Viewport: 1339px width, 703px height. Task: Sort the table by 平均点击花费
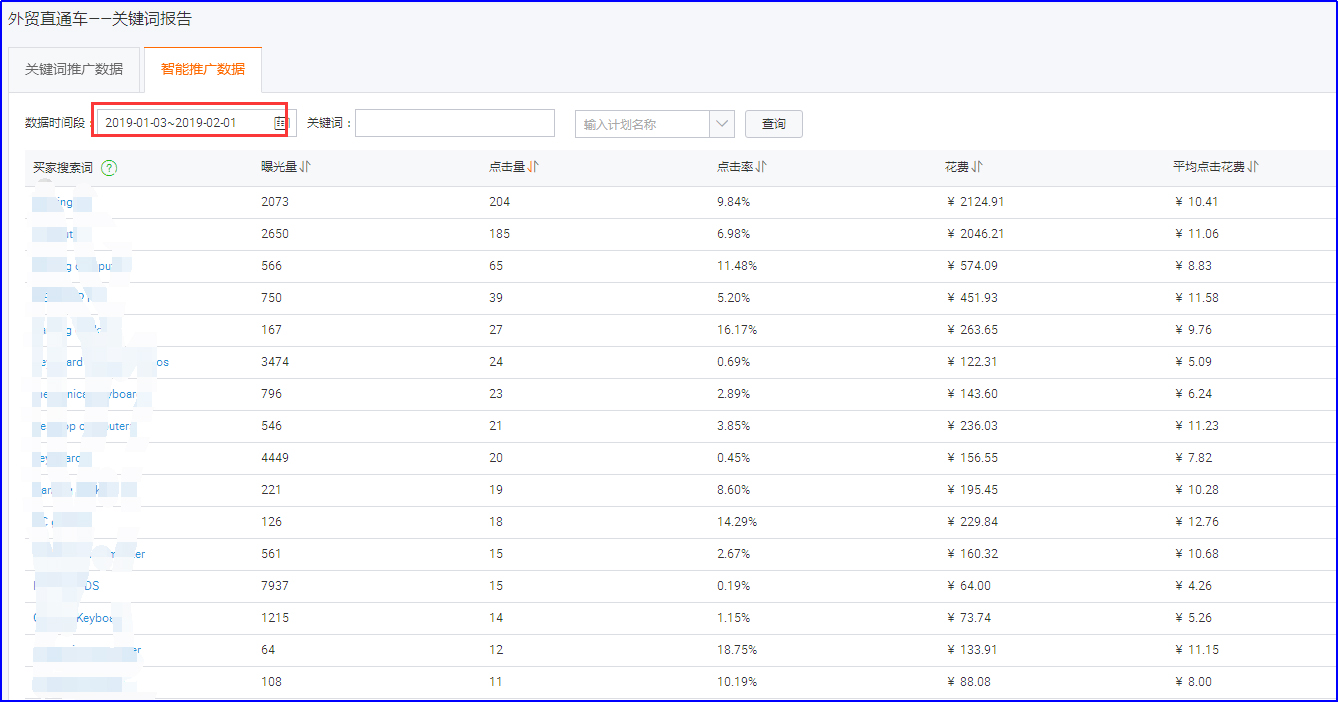coord(1253,167)
